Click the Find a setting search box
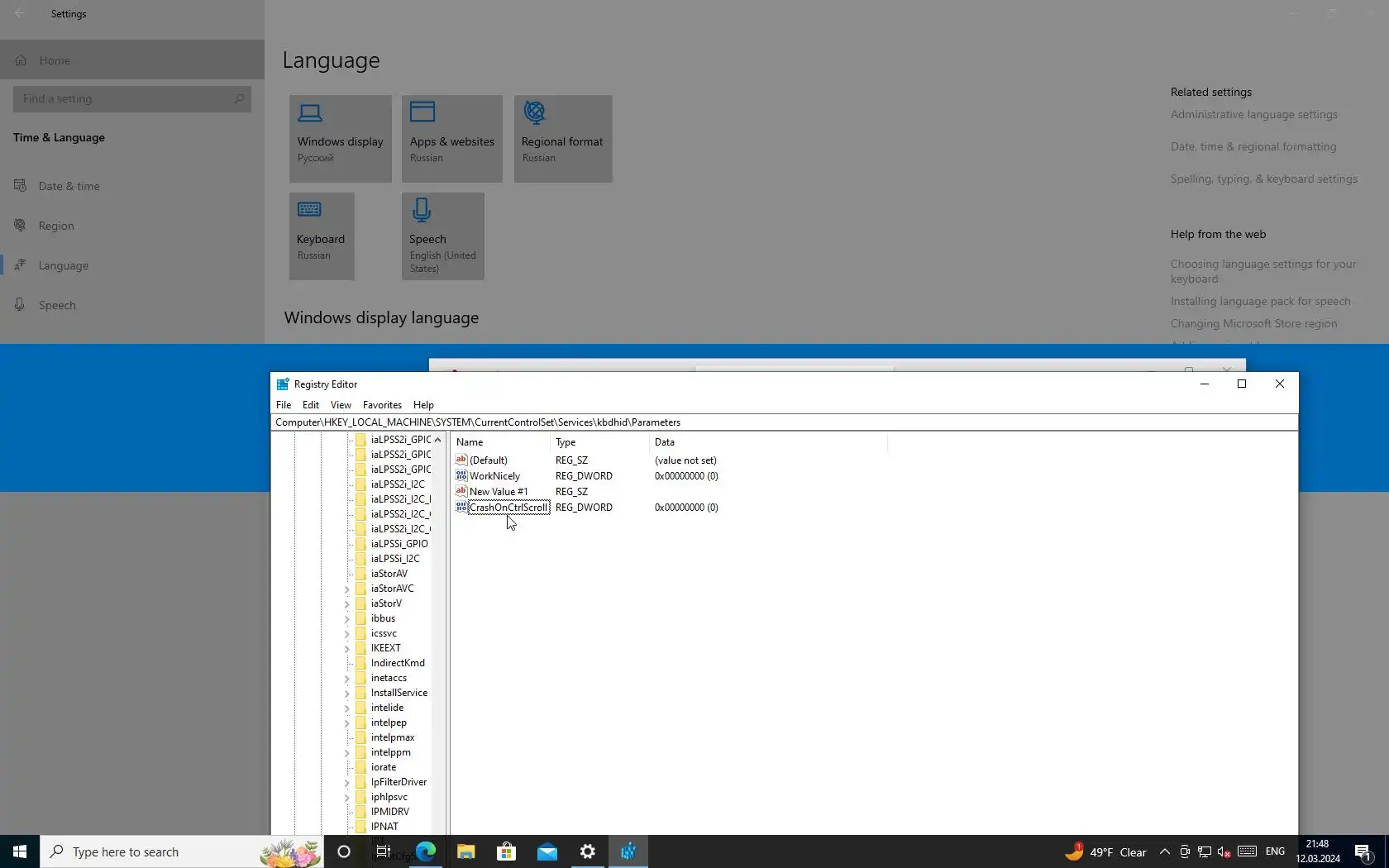This screenshot has width=1389, height=868. (x=132, y=99)
